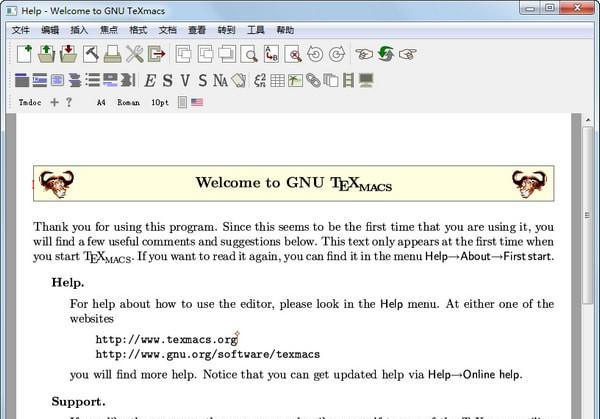The height and width of the screenshot is (419, 600).
Task: Follow the http://www.texmacs.org link
Action: pos(166,339)
